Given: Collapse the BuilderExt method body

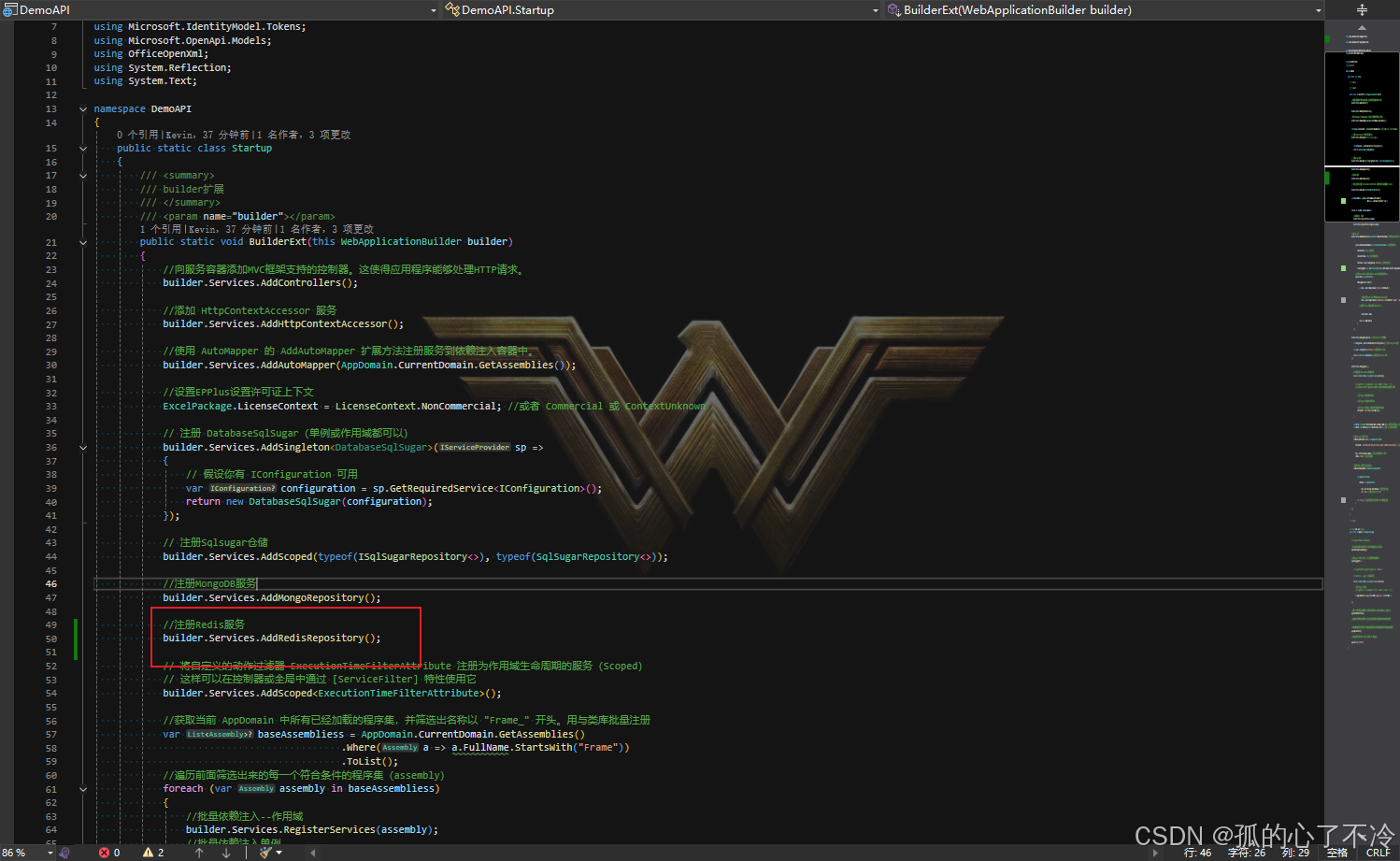Looking at the screenshot, I should [x=83, y=242].
